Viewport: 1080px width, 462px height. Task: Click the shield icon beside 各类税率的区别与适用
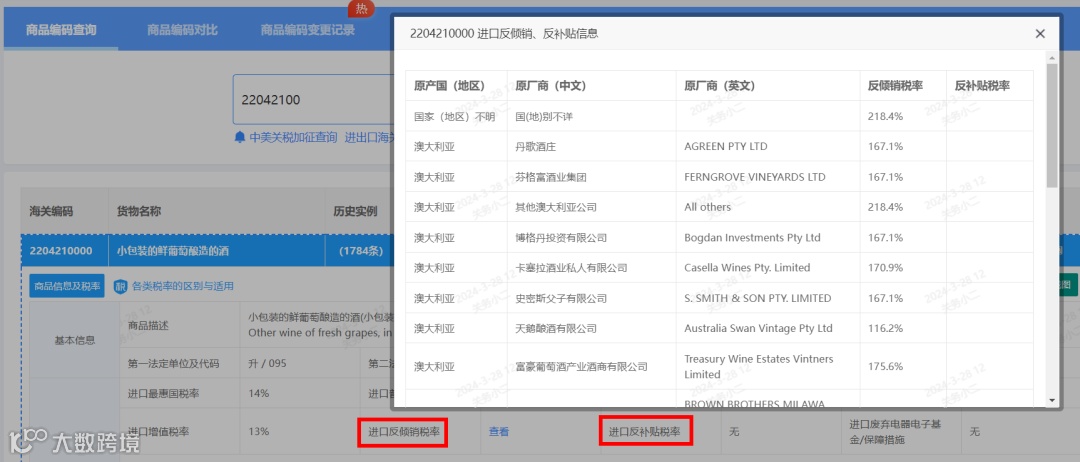click(121, 286)
